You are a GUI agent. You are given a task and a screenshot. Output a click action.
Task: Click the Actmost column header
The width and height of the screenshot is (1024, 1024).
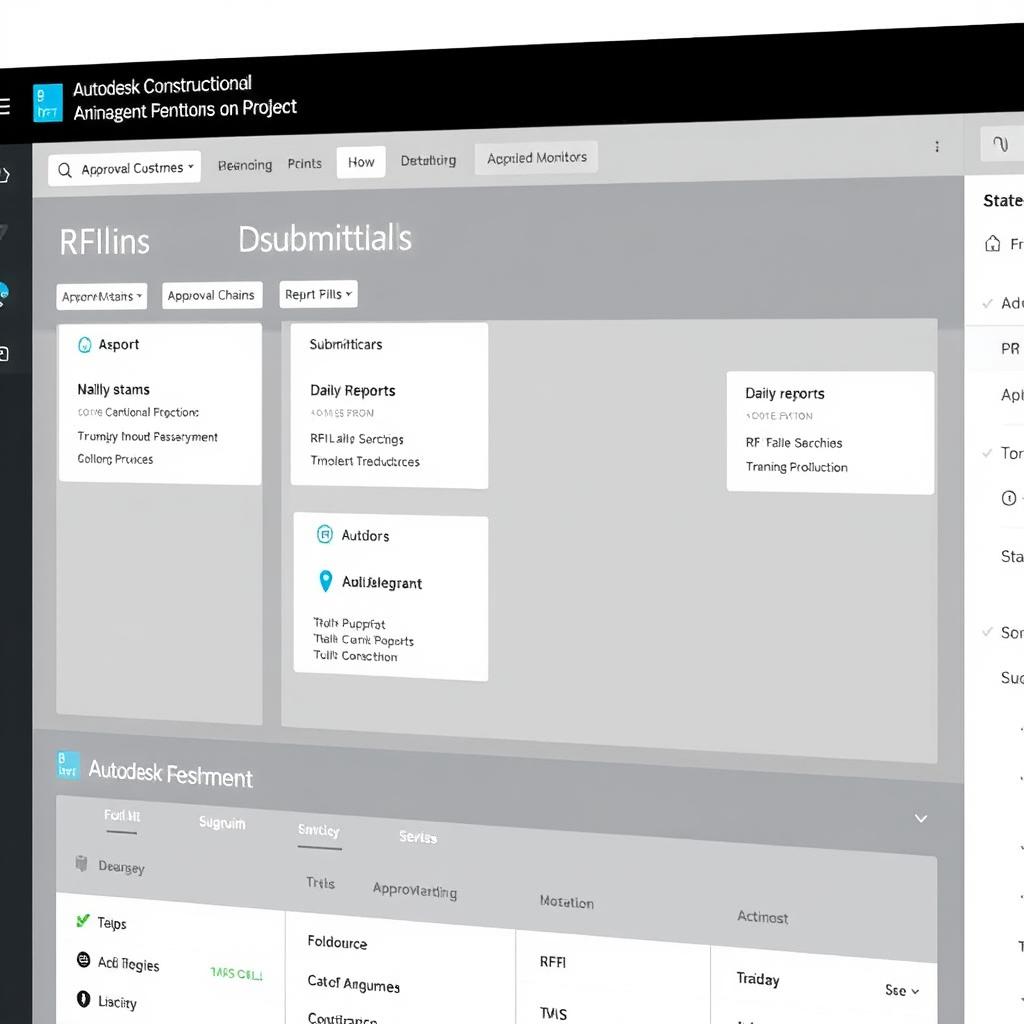pyautogui.click(x=762, y=917)
